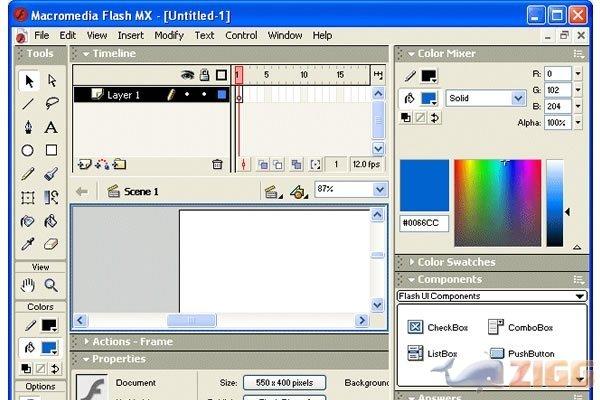600x400 pixels.
Task: Open the Solid fill style dropdown
Action: pyautogui.click(x=518, y=98)
